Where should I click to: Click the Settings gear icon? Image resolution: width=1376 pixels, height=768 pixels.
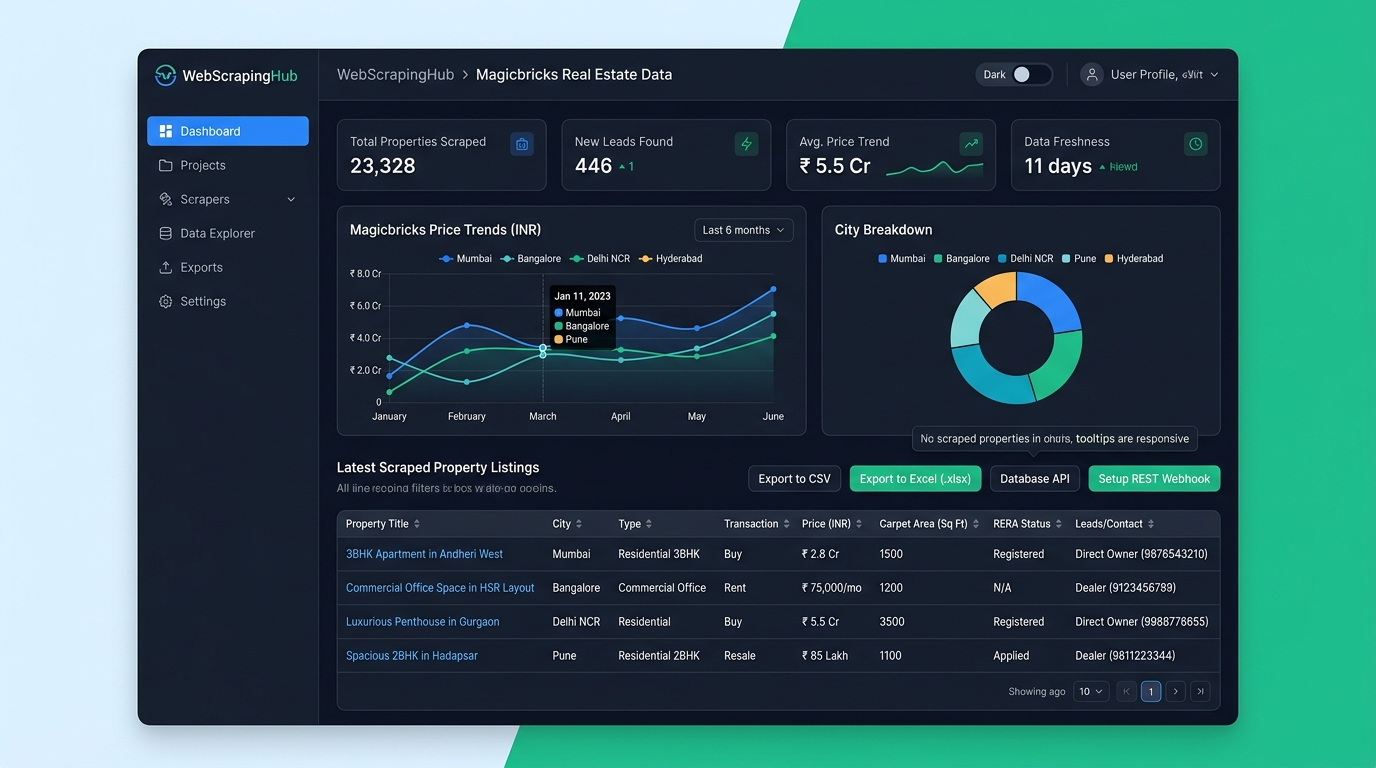pos(166,301)
